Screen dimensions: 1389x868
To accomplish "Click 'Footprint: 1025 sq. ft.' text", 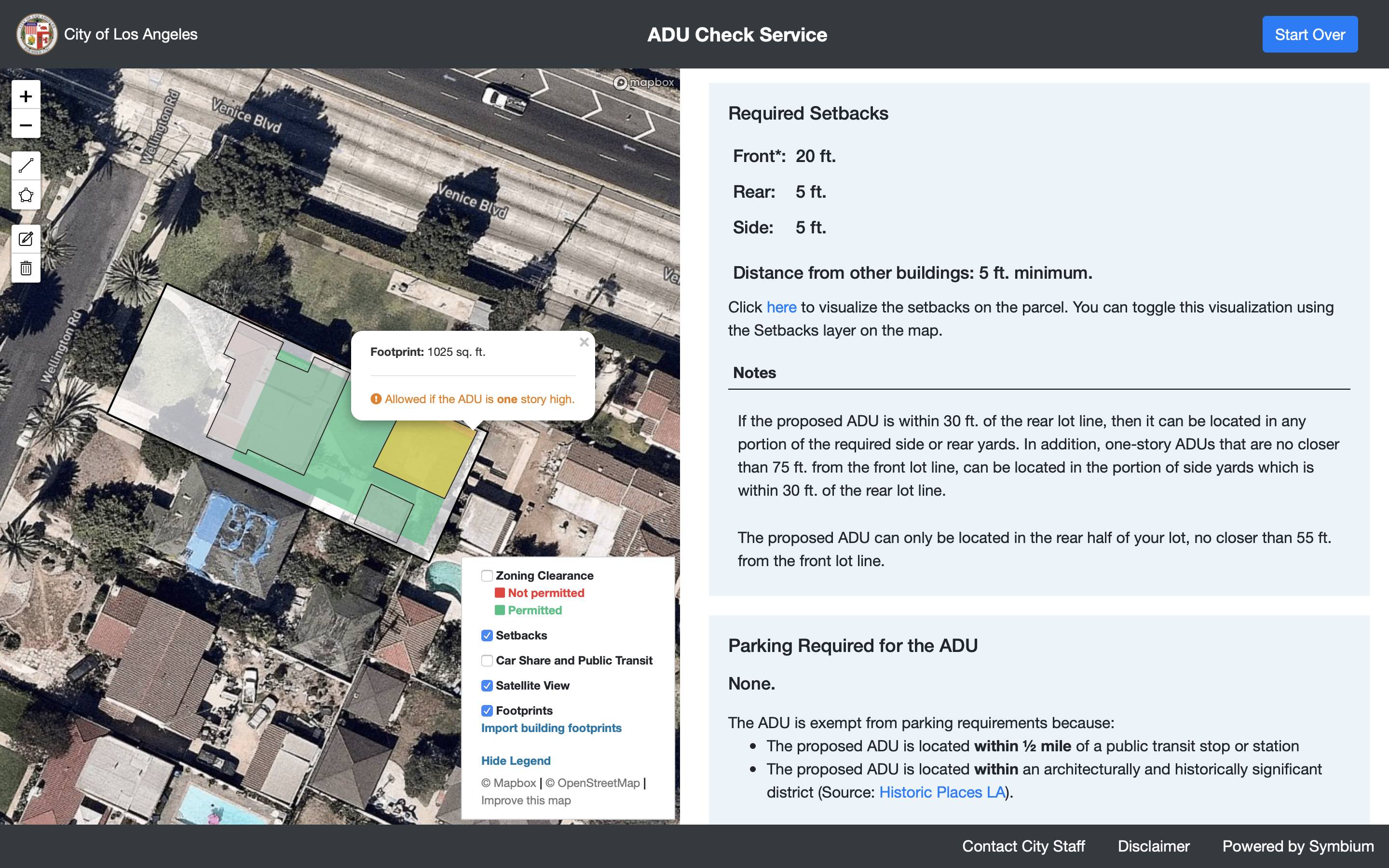I will click(x=428, y=352).
